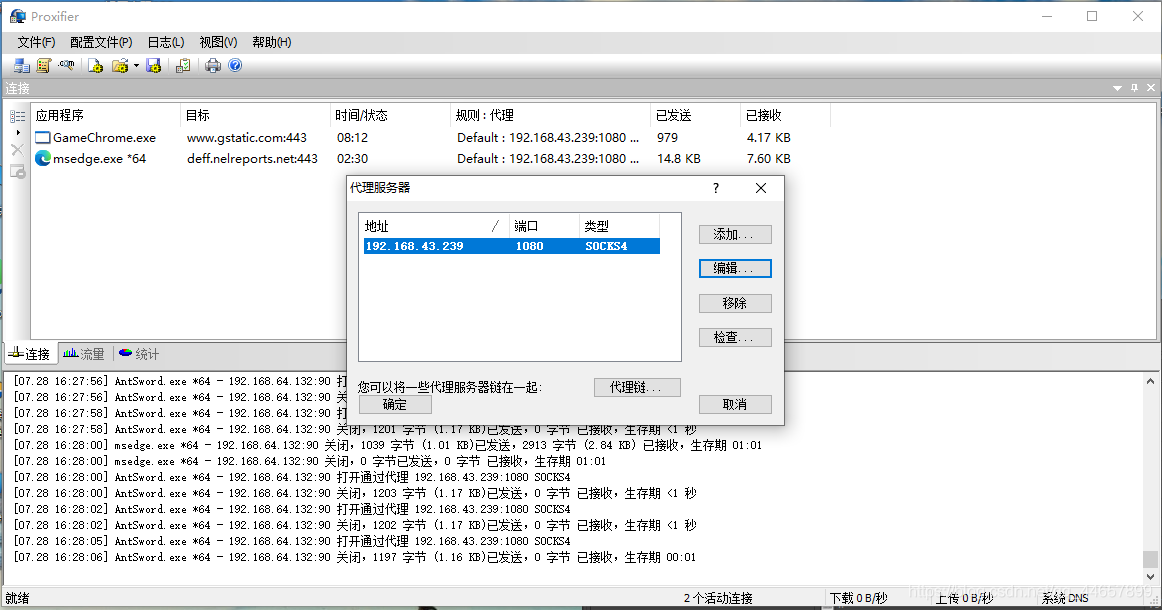The height and width of the screenshot is (610, 1162).
Task: Select target deff.nelreports.net:443 cell
Action: 252,159
